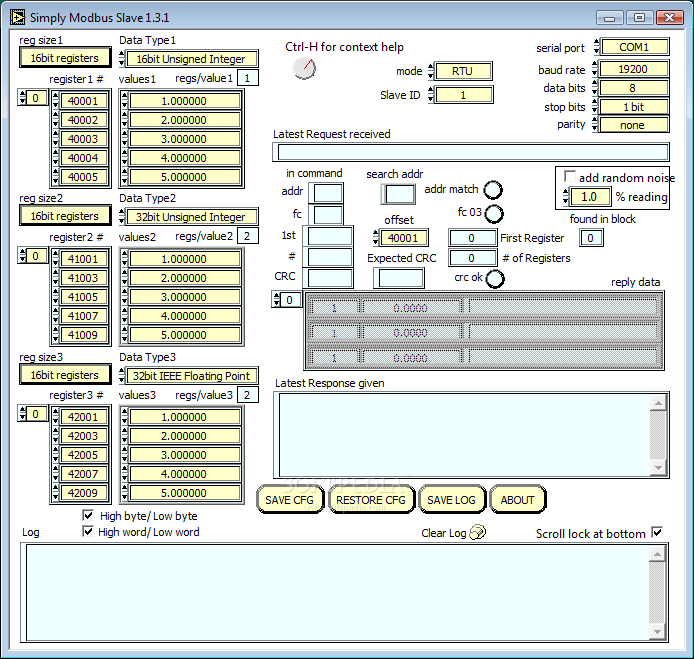This screenshot has height=659, width=694.
Task: Click register 40003 field
Action: tap(83, 139)
